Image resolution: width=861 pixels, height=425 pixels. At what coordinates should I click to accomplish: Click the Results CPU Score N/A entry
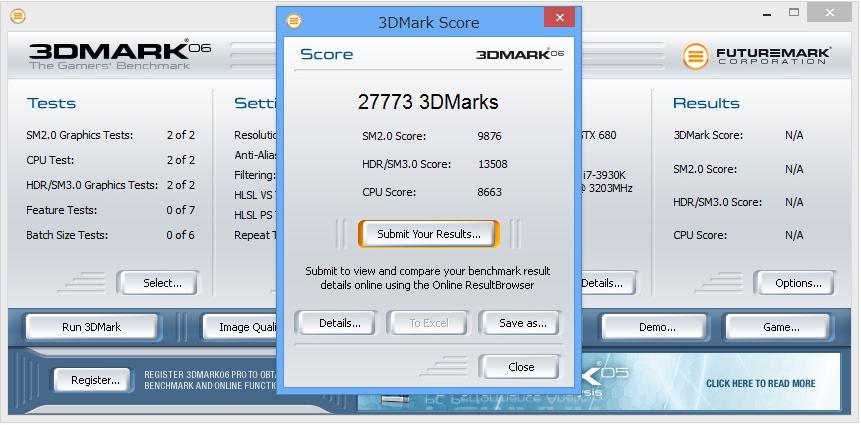pos(739,235)
